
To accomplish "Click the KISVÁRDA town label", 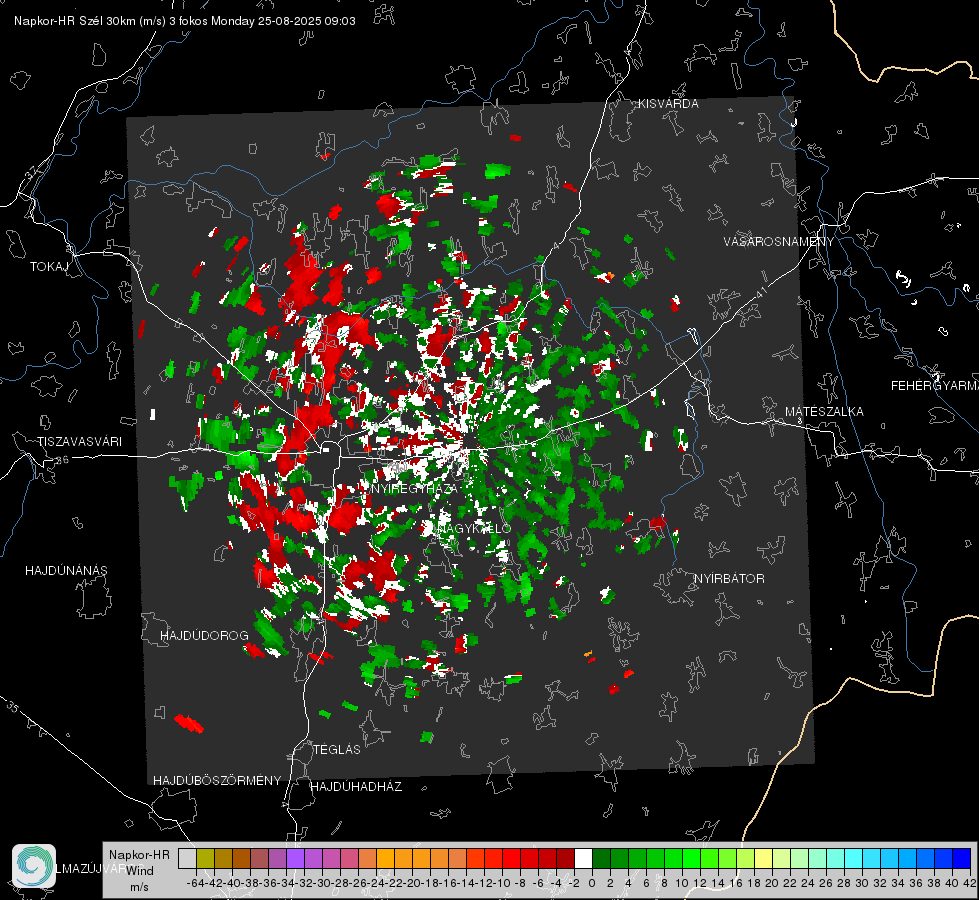I will 668,104.
